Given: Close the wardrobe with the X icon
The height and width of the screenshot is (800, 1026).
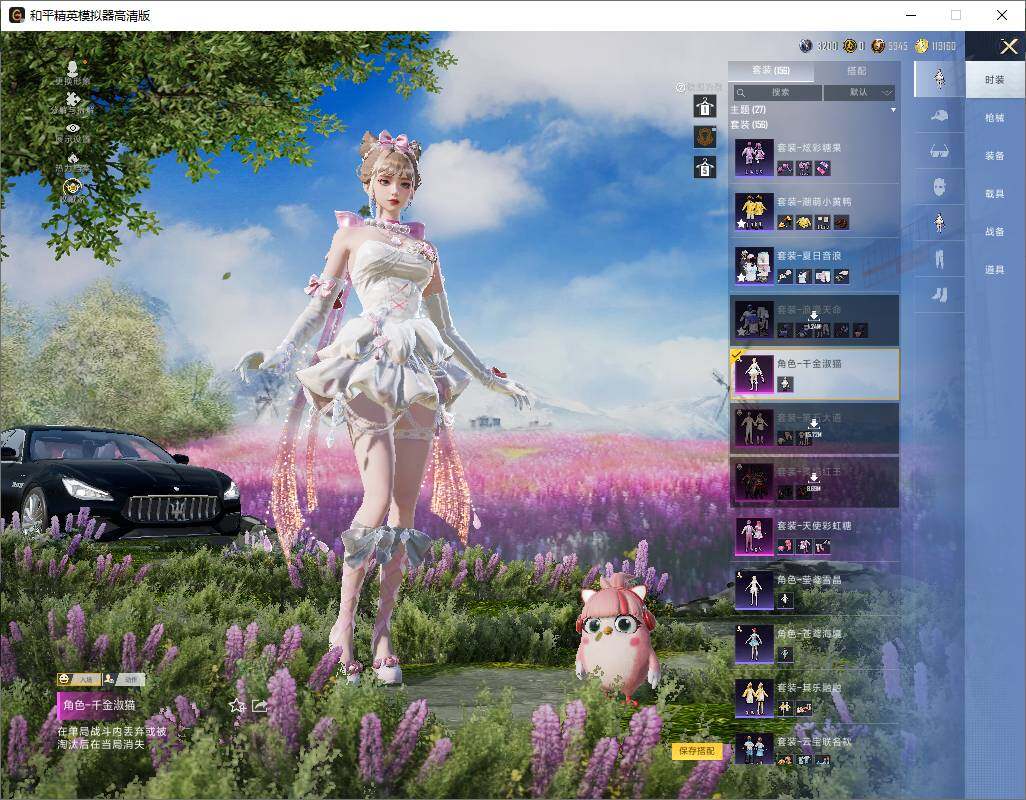Looking at the screenshot, I should coord(1008,46).
